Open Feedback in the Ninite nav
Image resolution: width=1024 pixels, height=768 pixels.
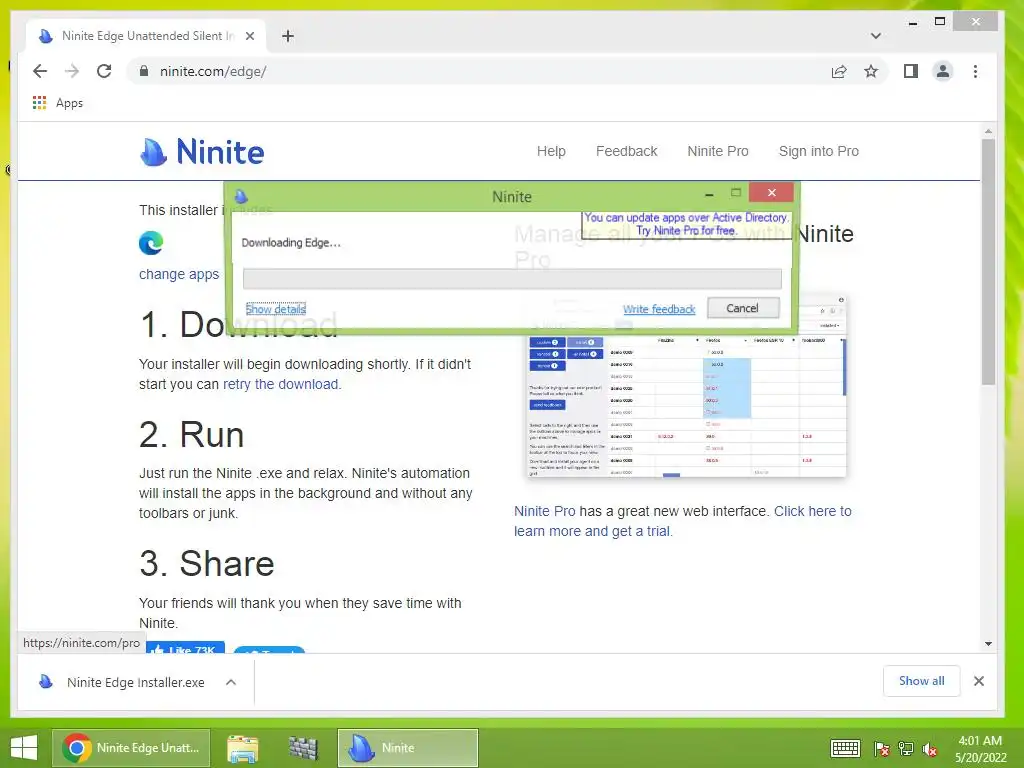(x=626, y=151)
